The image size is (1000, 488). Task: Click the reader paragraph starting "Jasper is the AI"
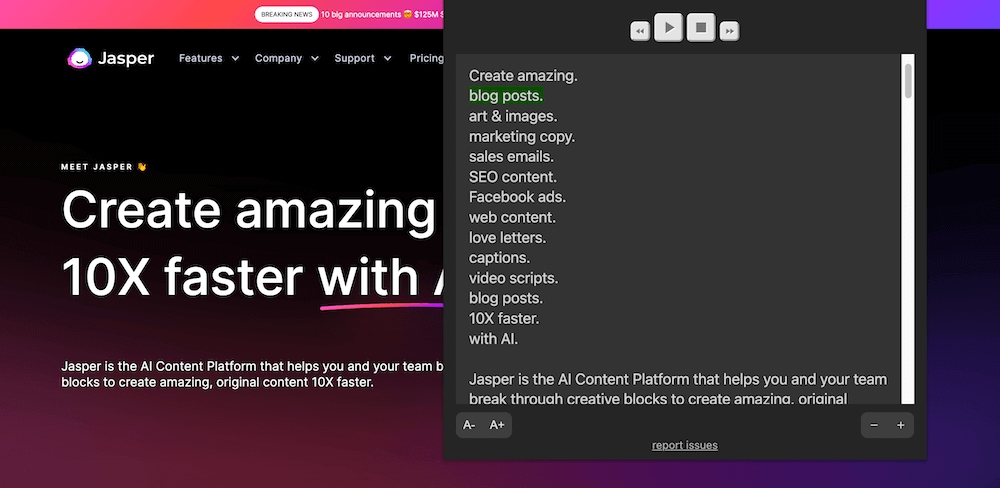pyautogui.click(x=678, y=389)
